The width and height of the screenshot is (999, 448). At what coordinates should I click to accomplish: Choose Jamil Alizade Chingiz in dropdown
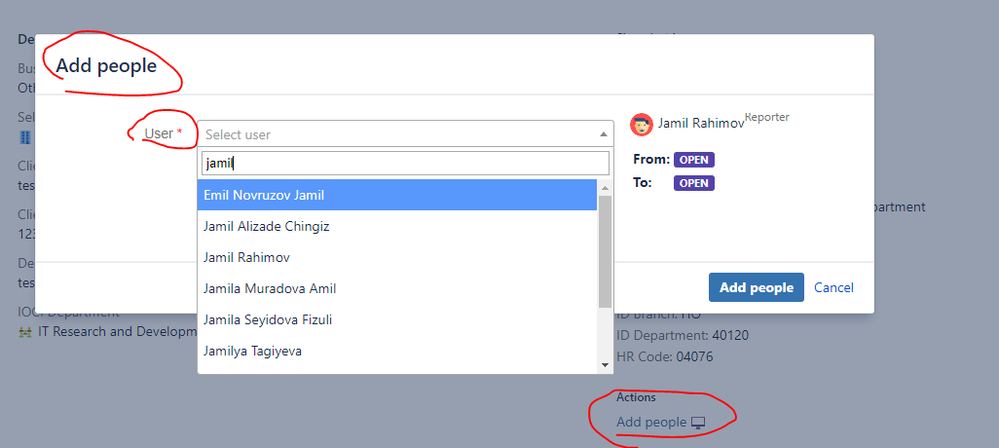point(397,226)
